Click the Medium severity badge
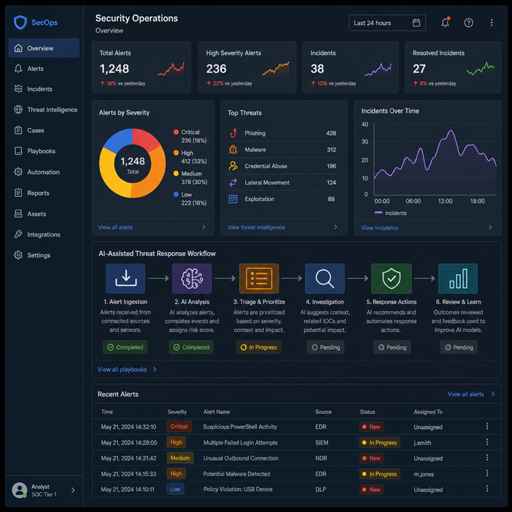Screen dimensions: 512x512 tap(180, 458)
